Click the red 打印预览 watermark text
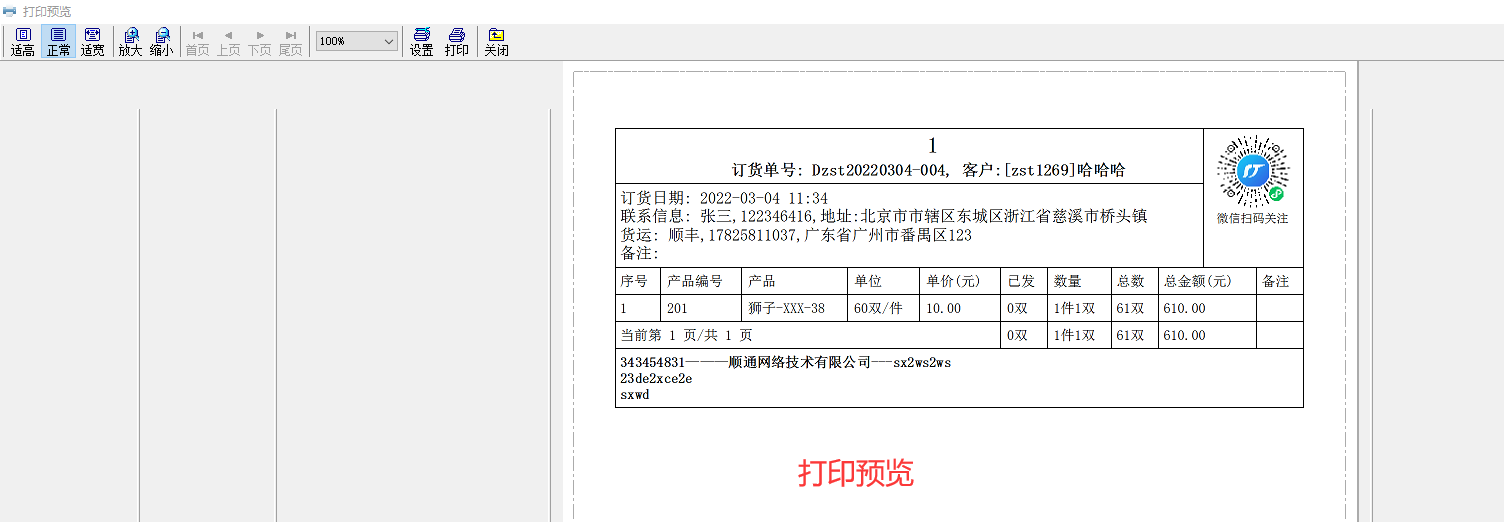This screenshot has height=522, width=1504. pyautogui.click(x=855, y=473)
